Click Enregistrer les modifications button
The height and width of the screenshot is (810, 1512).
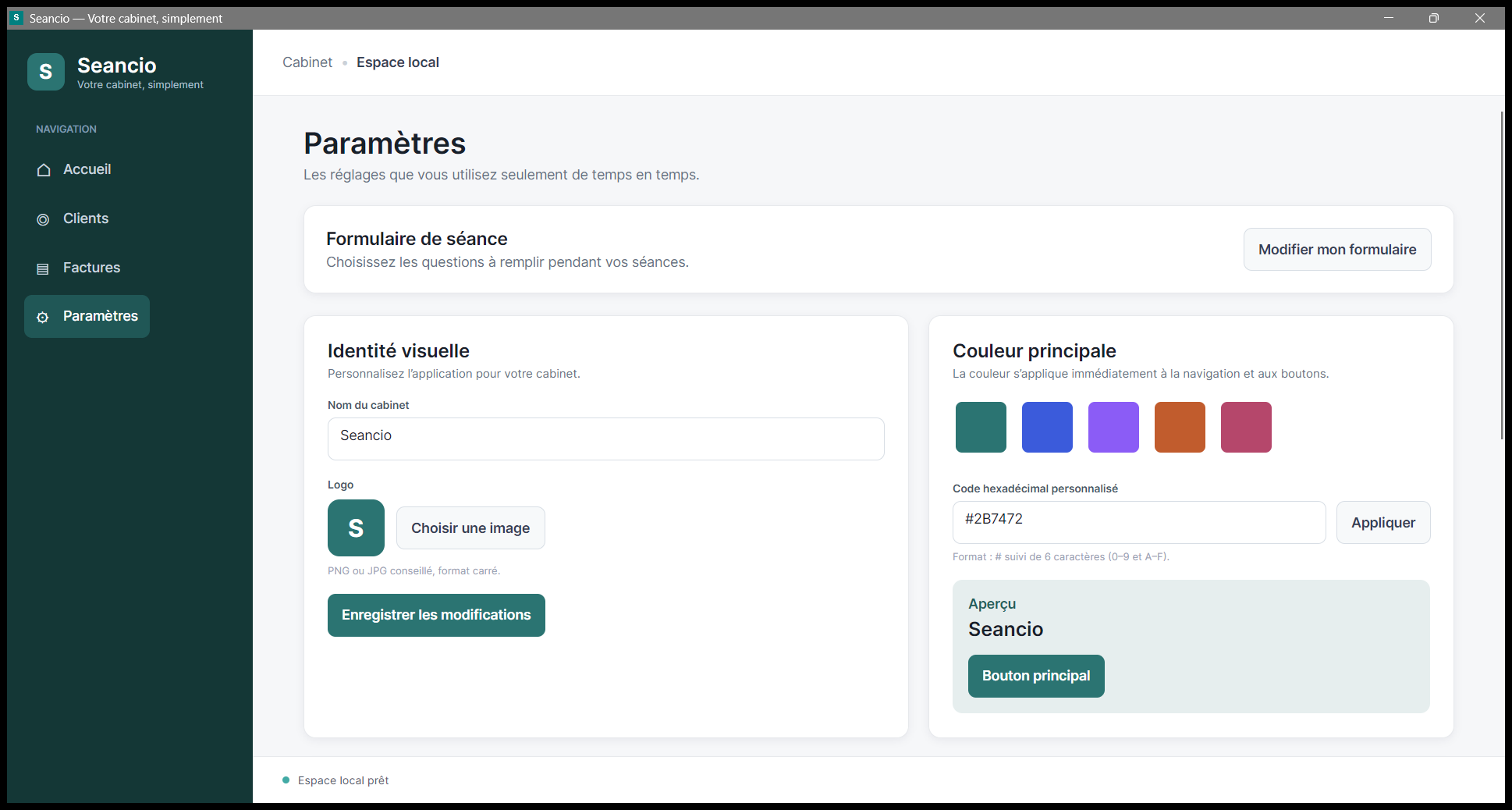tap(436, 615)
